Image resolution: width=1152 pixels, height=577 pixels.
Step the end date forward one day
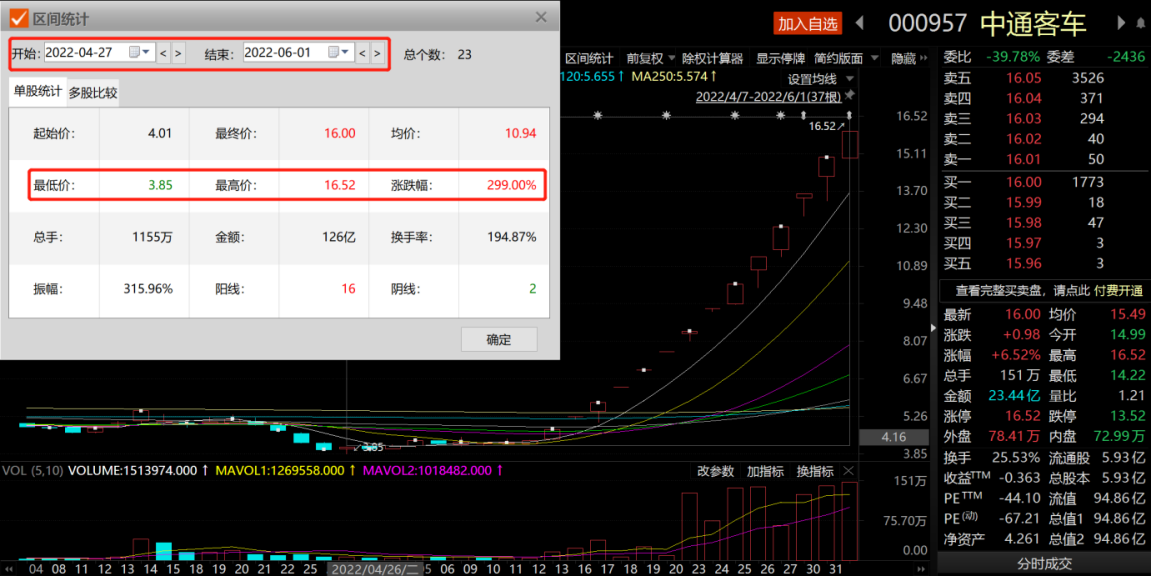click(377, 53)
